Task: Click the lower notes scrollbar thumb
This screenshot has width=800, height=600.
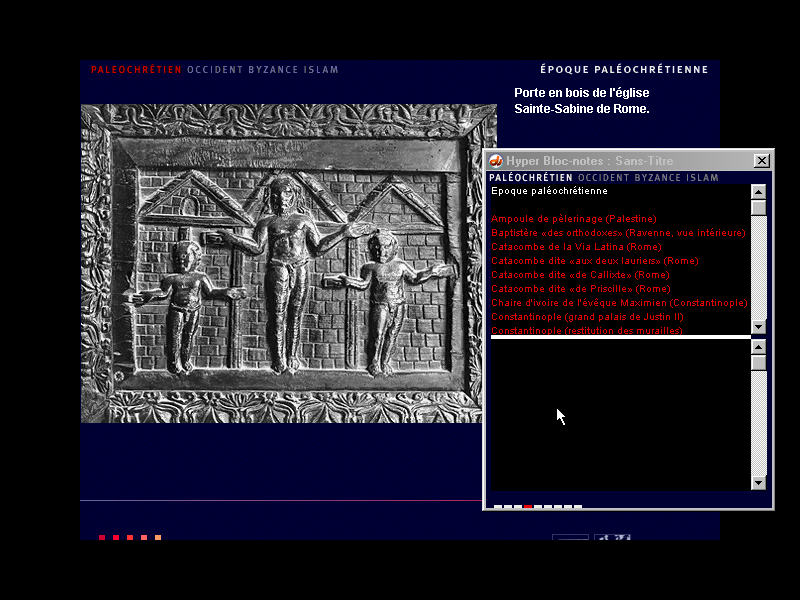Action: 759,363
